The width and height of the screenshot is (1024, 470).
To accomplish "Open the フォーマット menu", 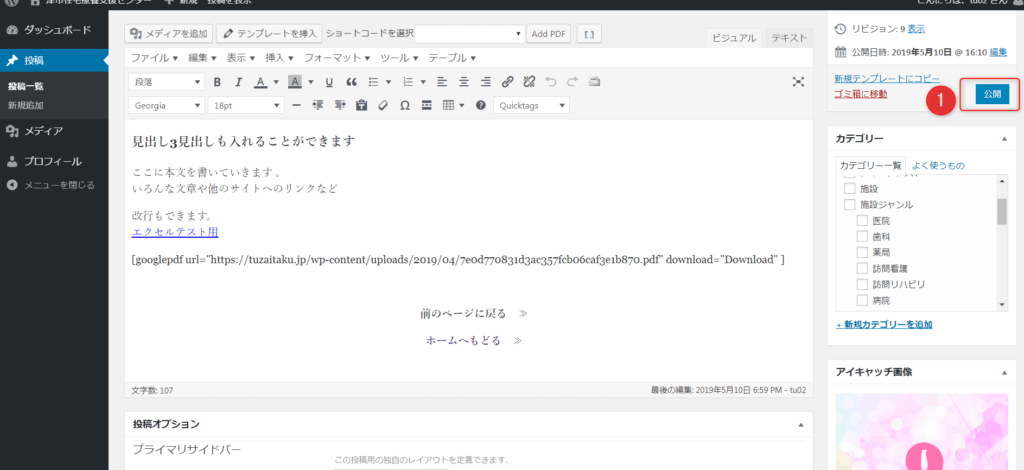I will [x=335, y=58].
